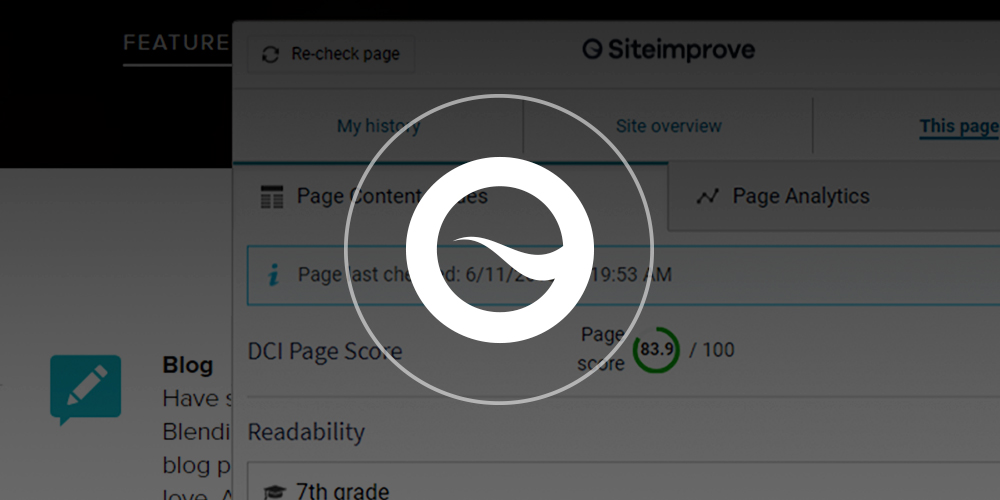Open the Blog heading link
Screen dimensions: 1000x500
188,365
